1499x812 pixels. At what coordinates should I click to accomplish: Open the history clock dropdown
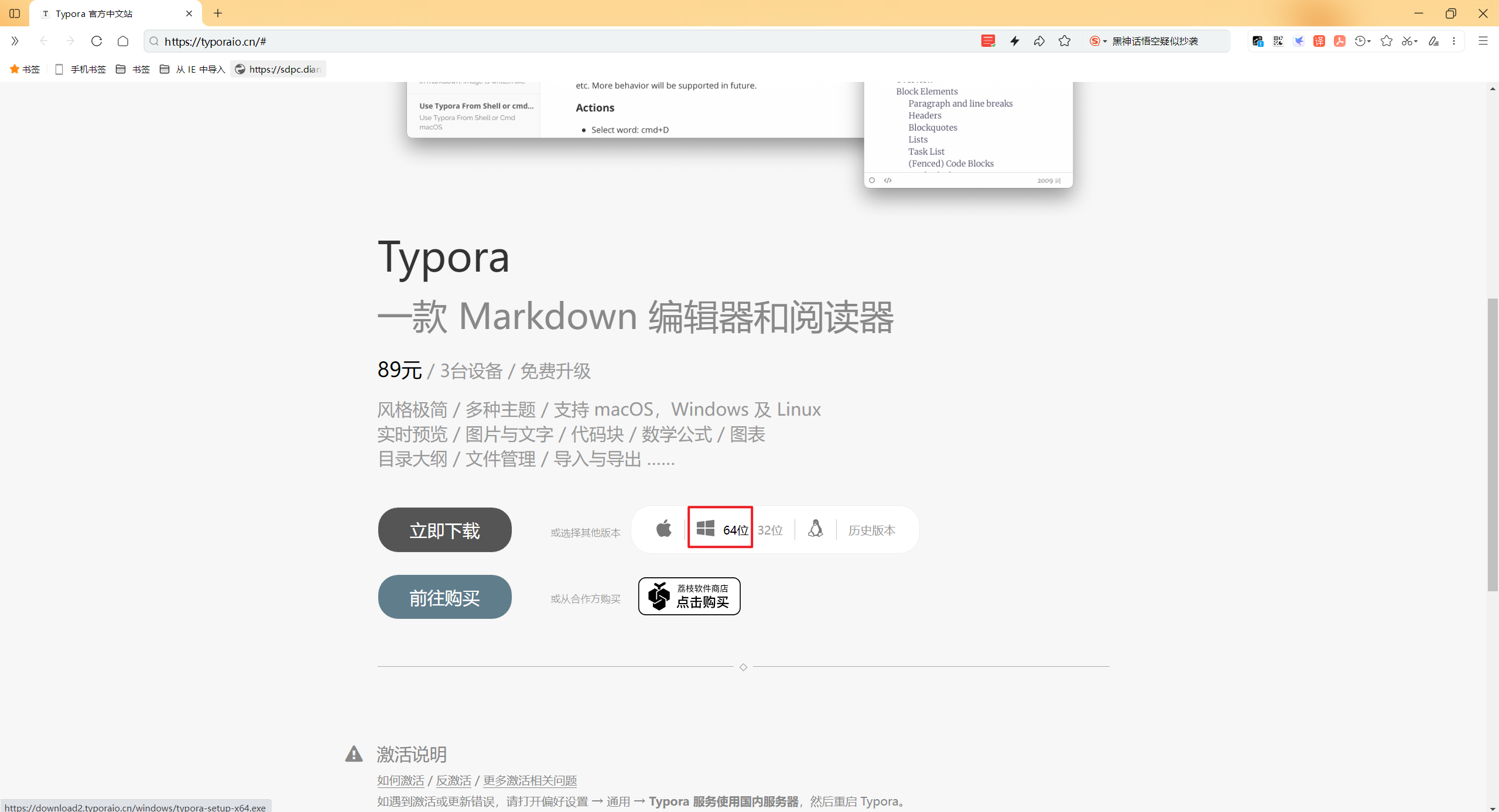click(x=1363, y=41)
